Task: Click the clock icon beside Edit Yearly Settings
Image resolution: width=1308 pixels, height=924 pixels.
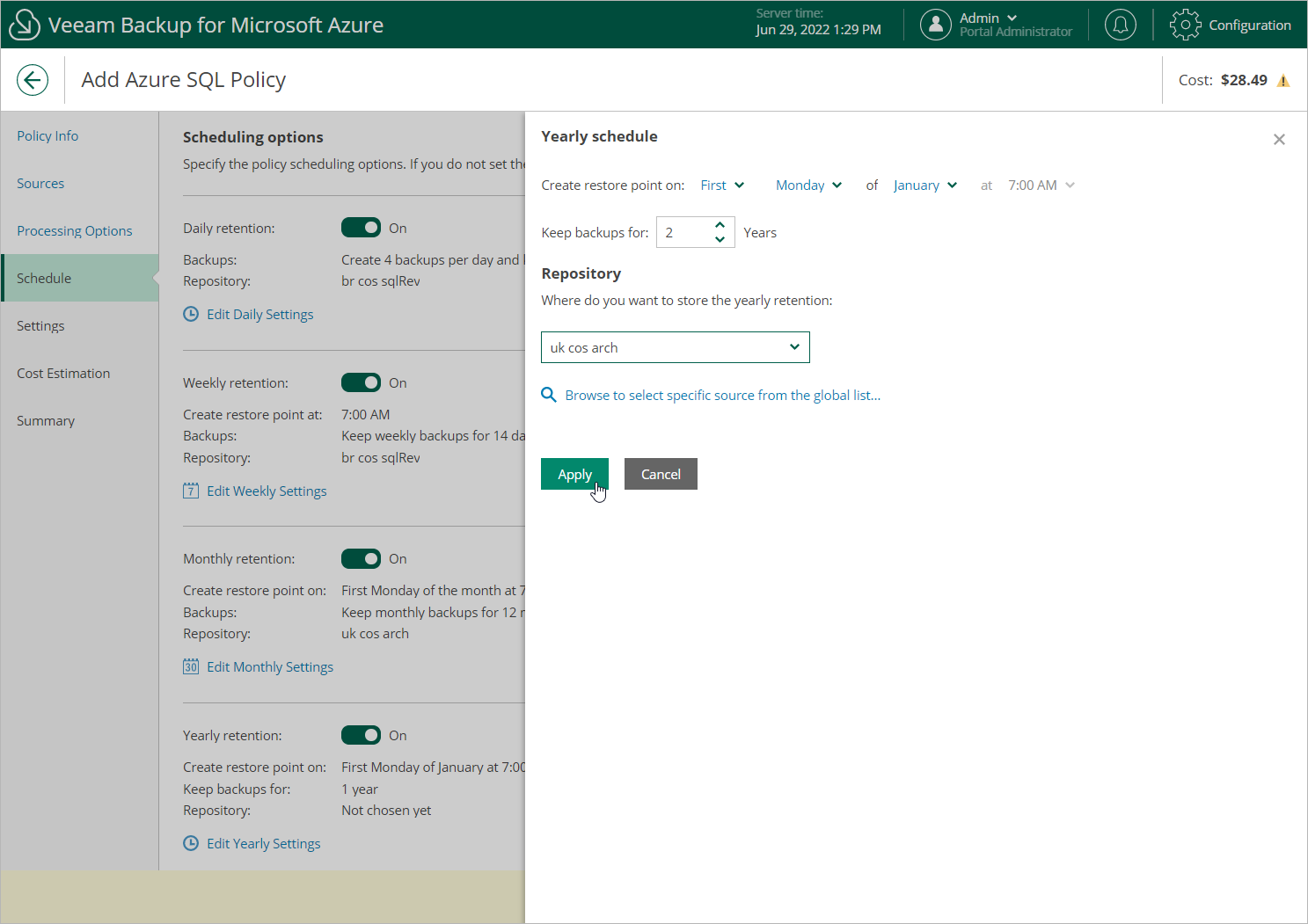Action: point(191,843)
